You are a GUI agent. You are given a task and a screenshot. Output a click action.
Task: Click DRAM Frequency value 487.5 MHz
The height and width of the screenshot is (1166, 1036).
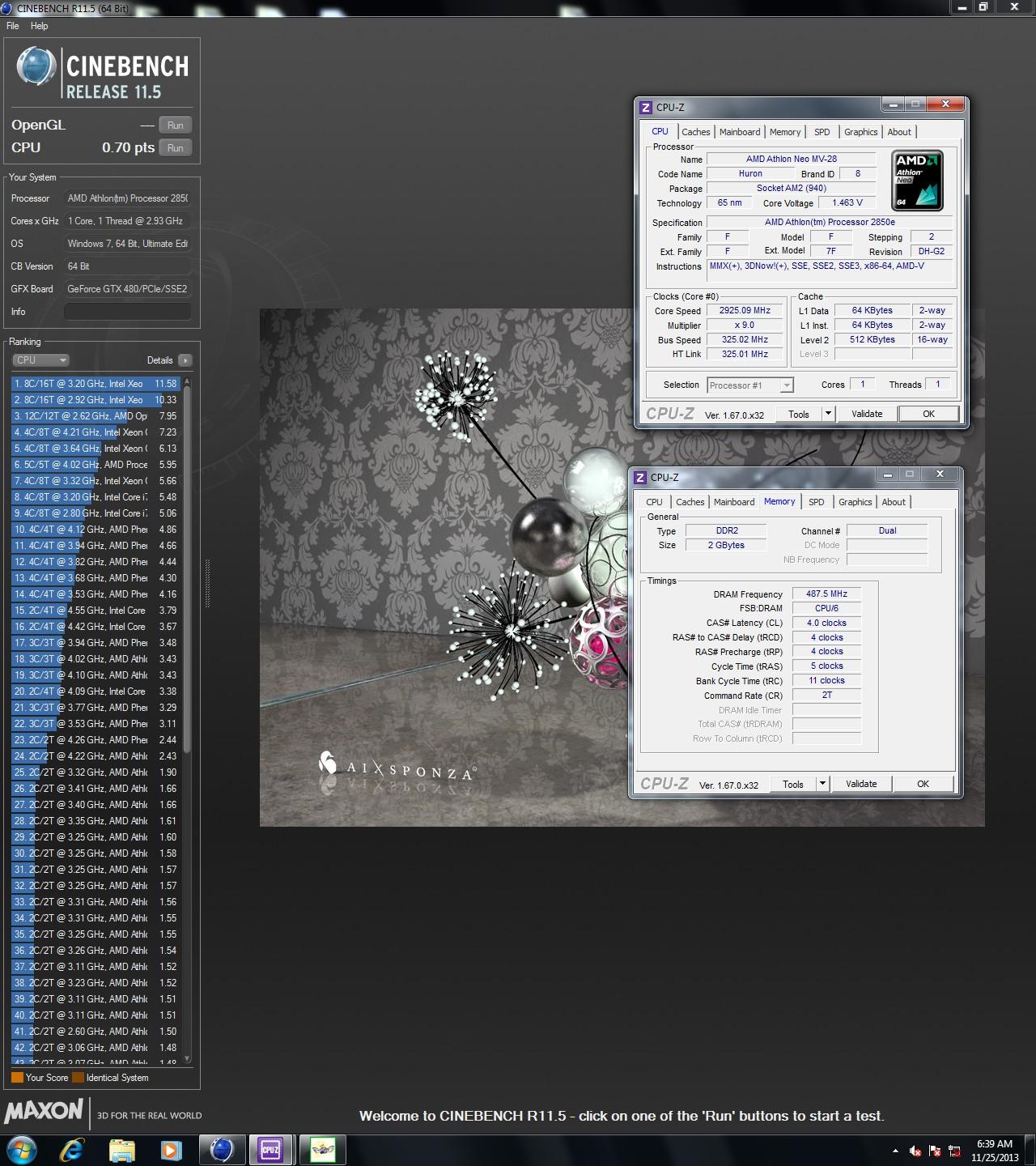pos(826,594)
